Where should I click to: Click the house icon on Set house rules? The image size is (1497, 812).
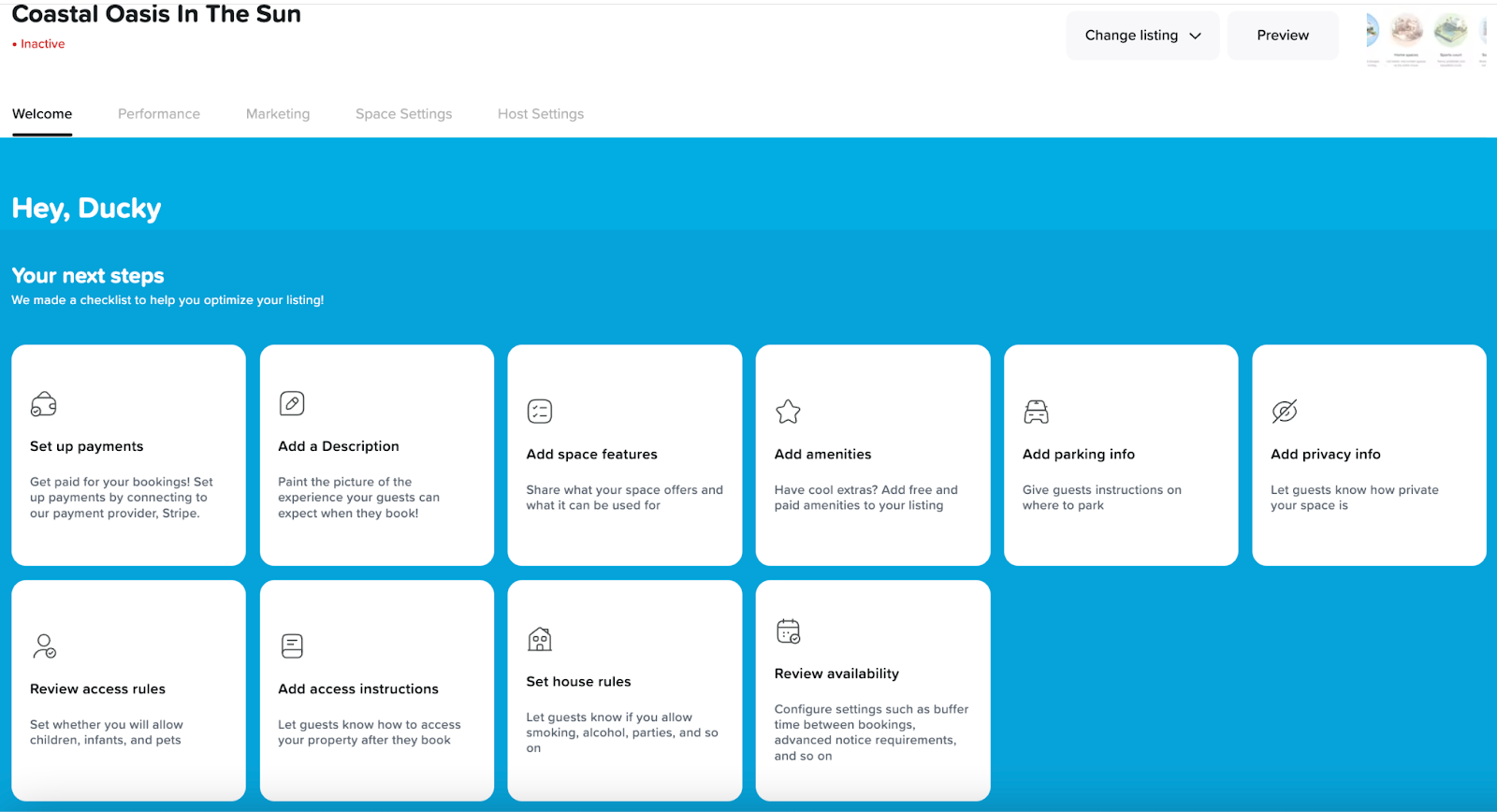540,639
